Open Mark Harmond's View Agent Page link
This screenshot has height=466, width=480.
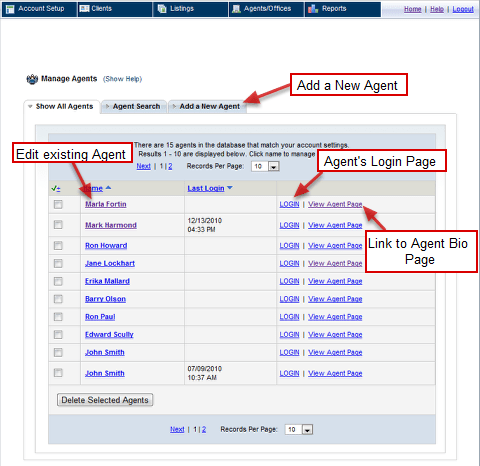pyautogui.click(x=335, y=225)
